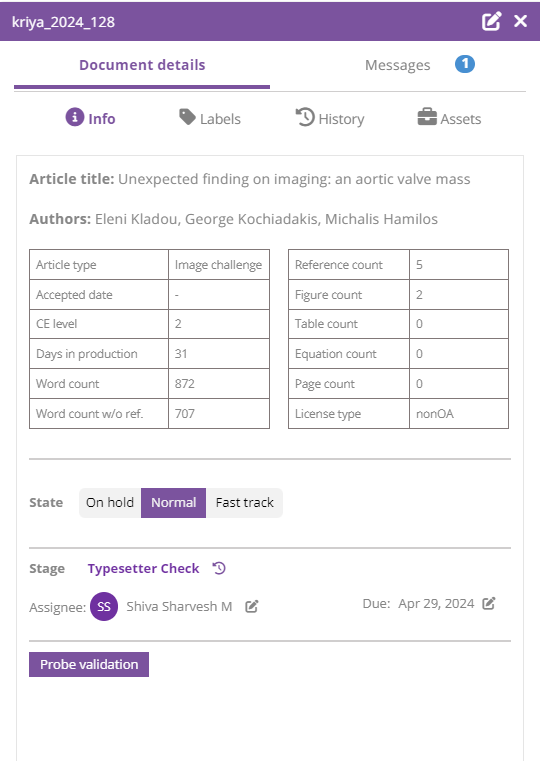540x761 pixels.
Task: Set state to On hold
Action: (x=110, y=503)
